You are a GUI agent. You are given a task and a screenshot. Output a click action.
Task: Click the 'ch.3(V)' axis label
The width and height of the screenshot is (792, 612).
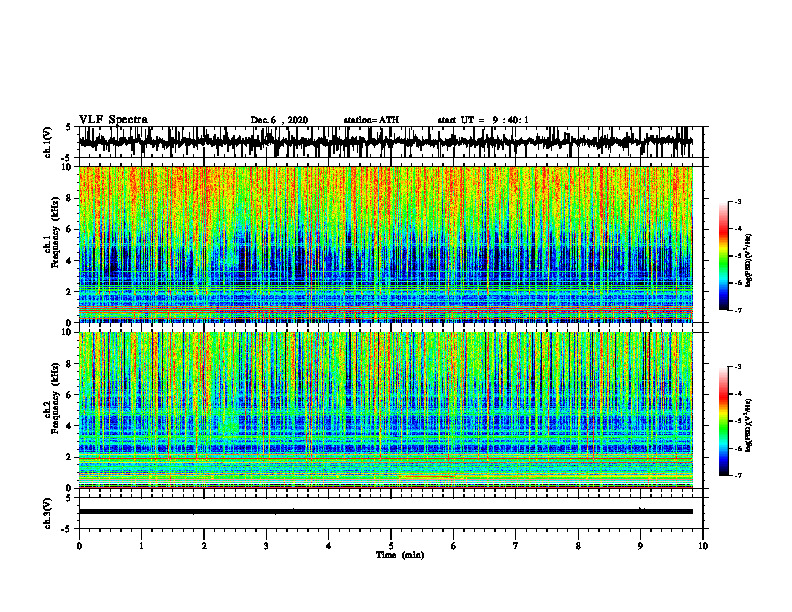pyautogui.click(x=48, y=514)
